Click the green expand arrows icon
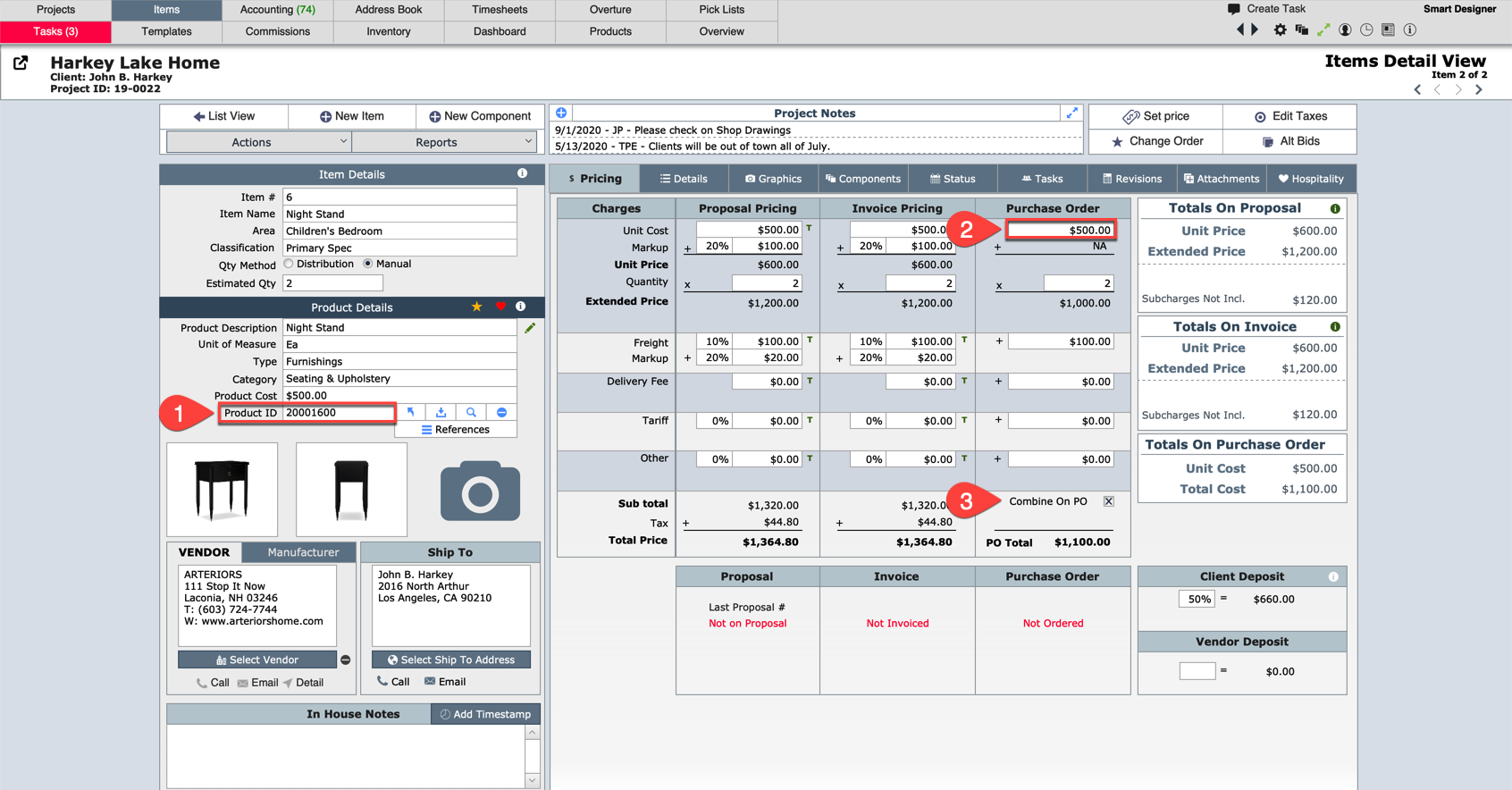Image resolution: width=1512 pixels, height=790 pixels. click(1323, 29)
